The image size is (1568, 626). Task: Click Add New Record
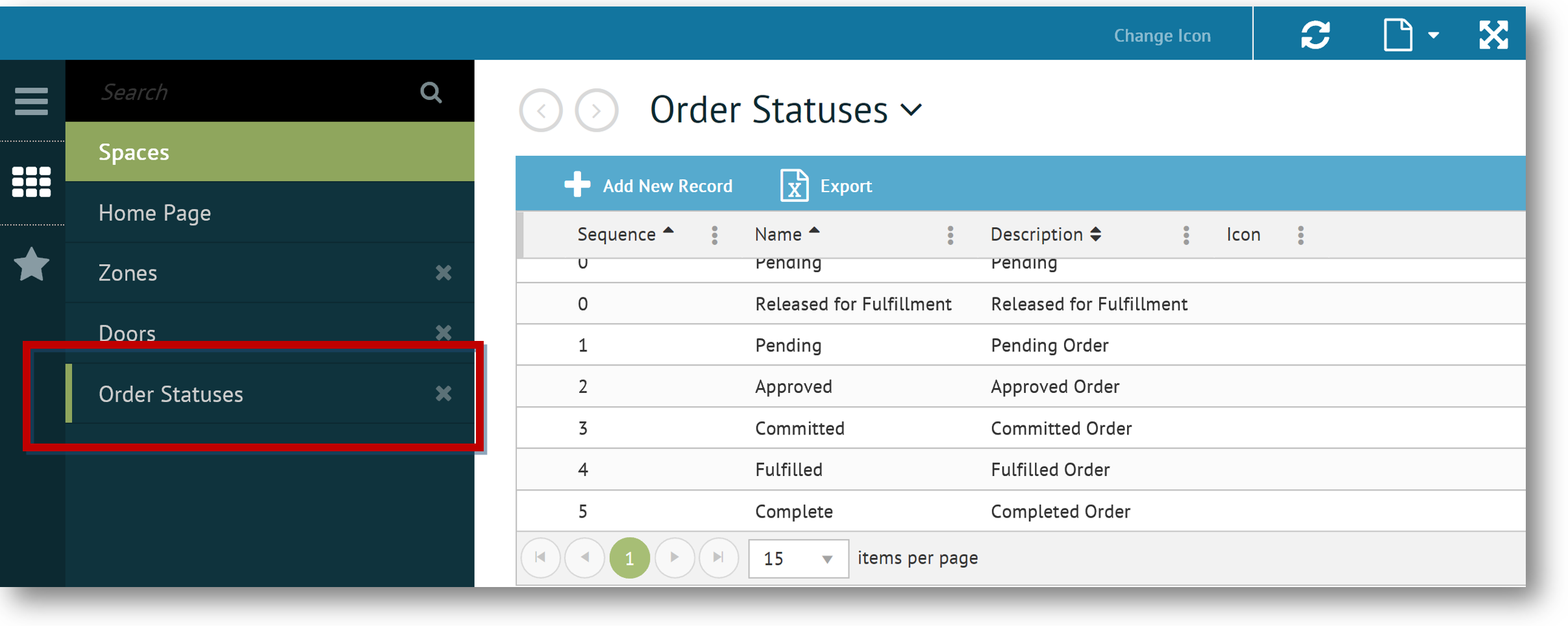pos(648,186)
